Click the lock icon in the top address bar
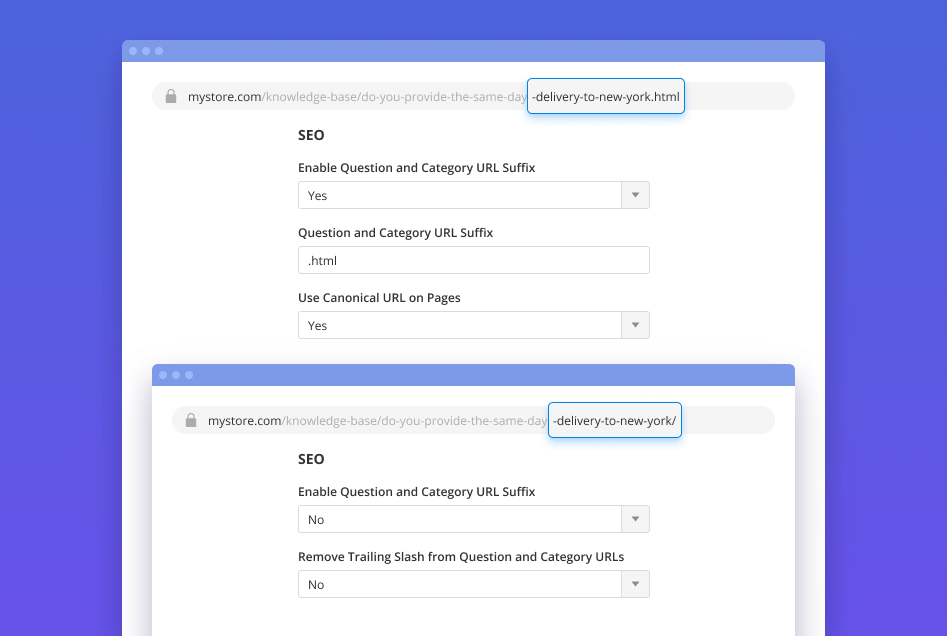This screenshot has width=947, height=636. coord(171,97)
